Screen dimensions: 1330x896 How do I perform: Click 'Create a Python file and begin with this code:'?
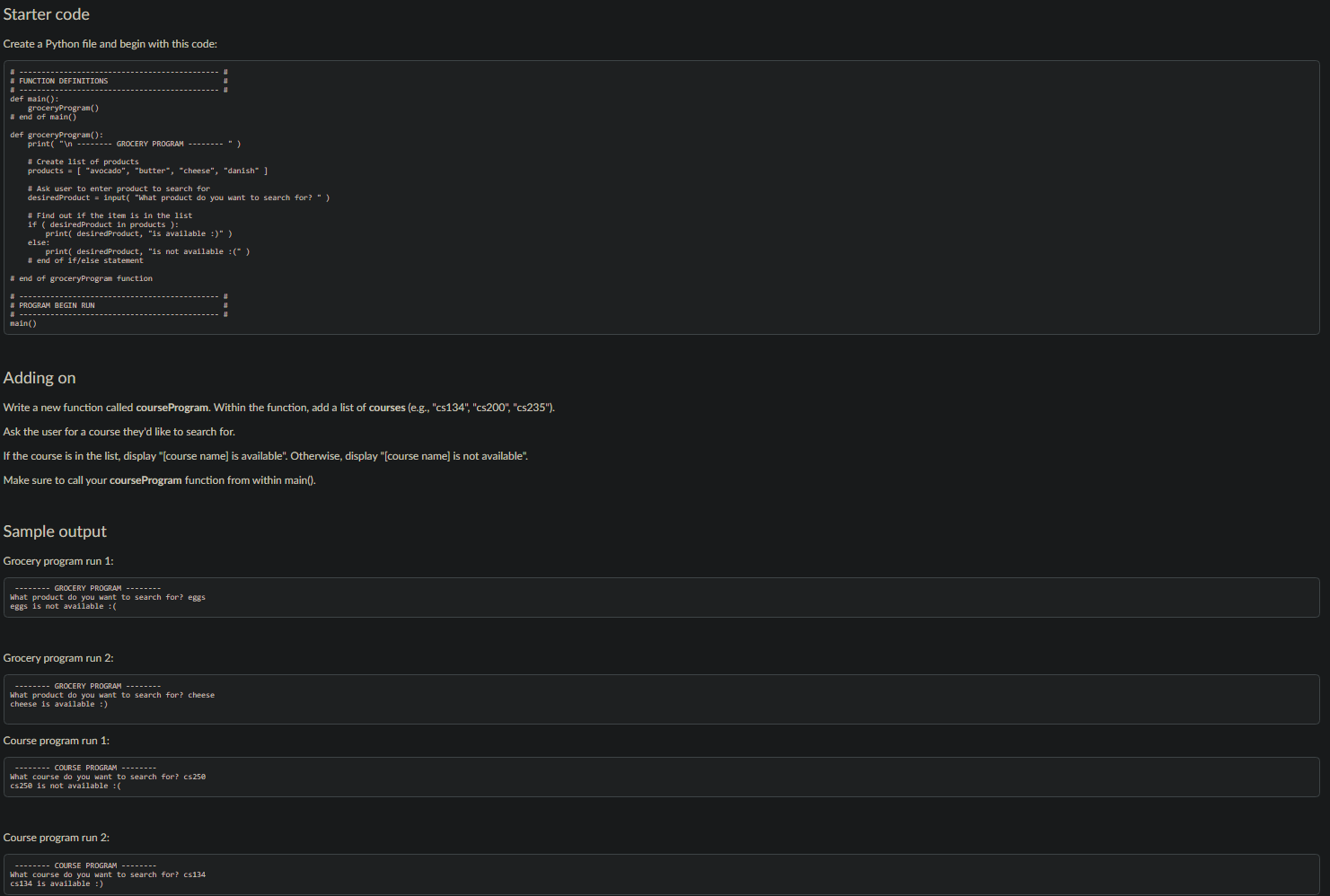(x=110, y=44)
